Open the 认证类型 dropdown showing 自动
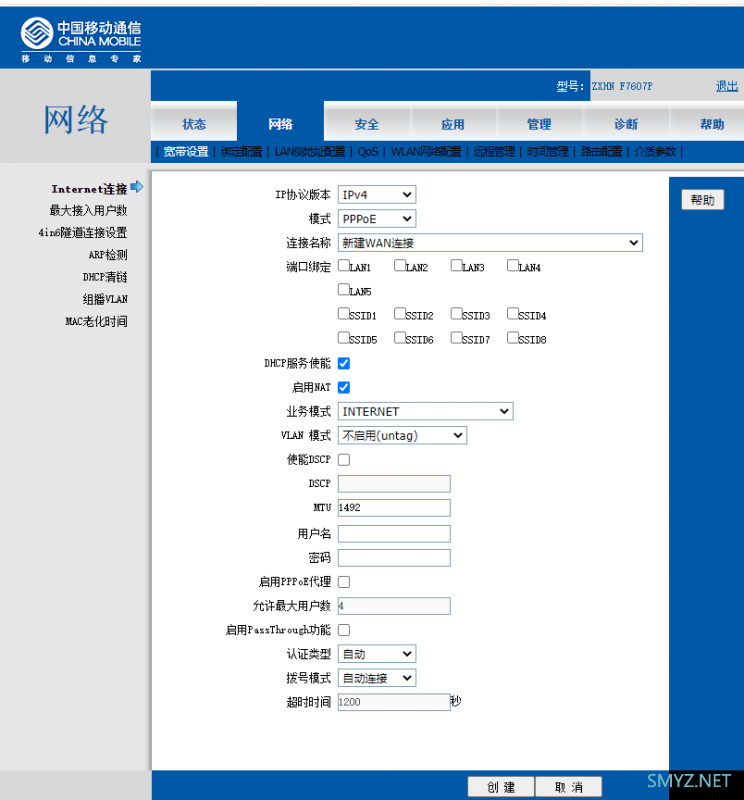744x800 pixels. click(377, 654)
